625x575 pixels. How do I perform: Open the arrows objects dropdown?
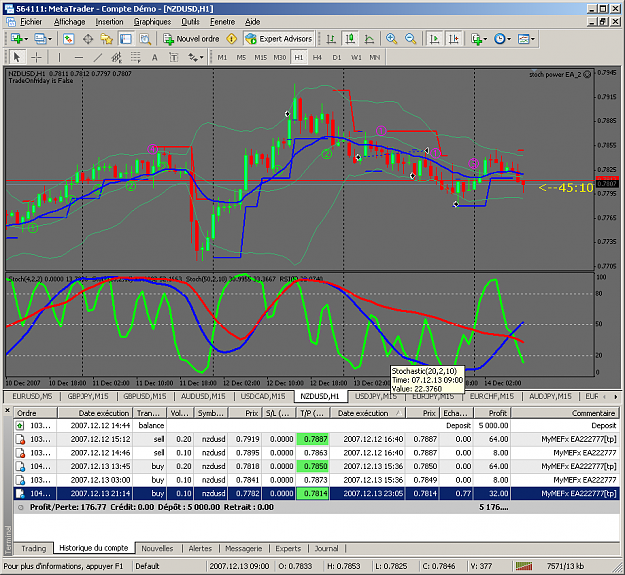[196, 57]
